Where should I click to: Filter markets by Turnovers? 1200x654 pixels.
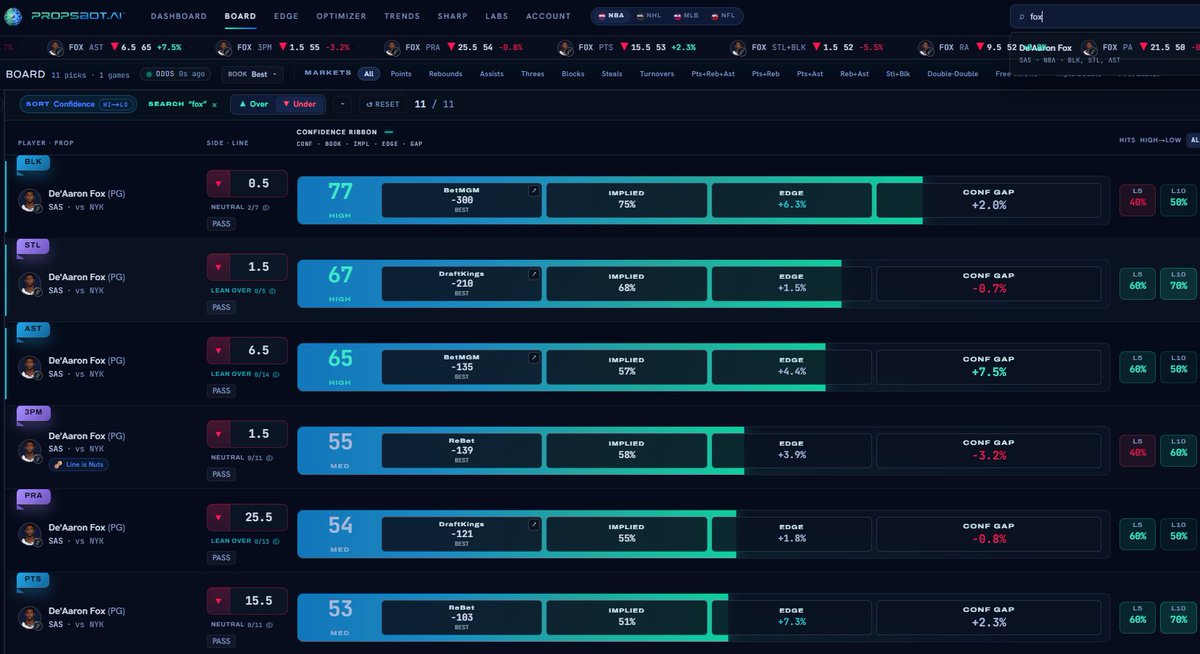point(657,74)
